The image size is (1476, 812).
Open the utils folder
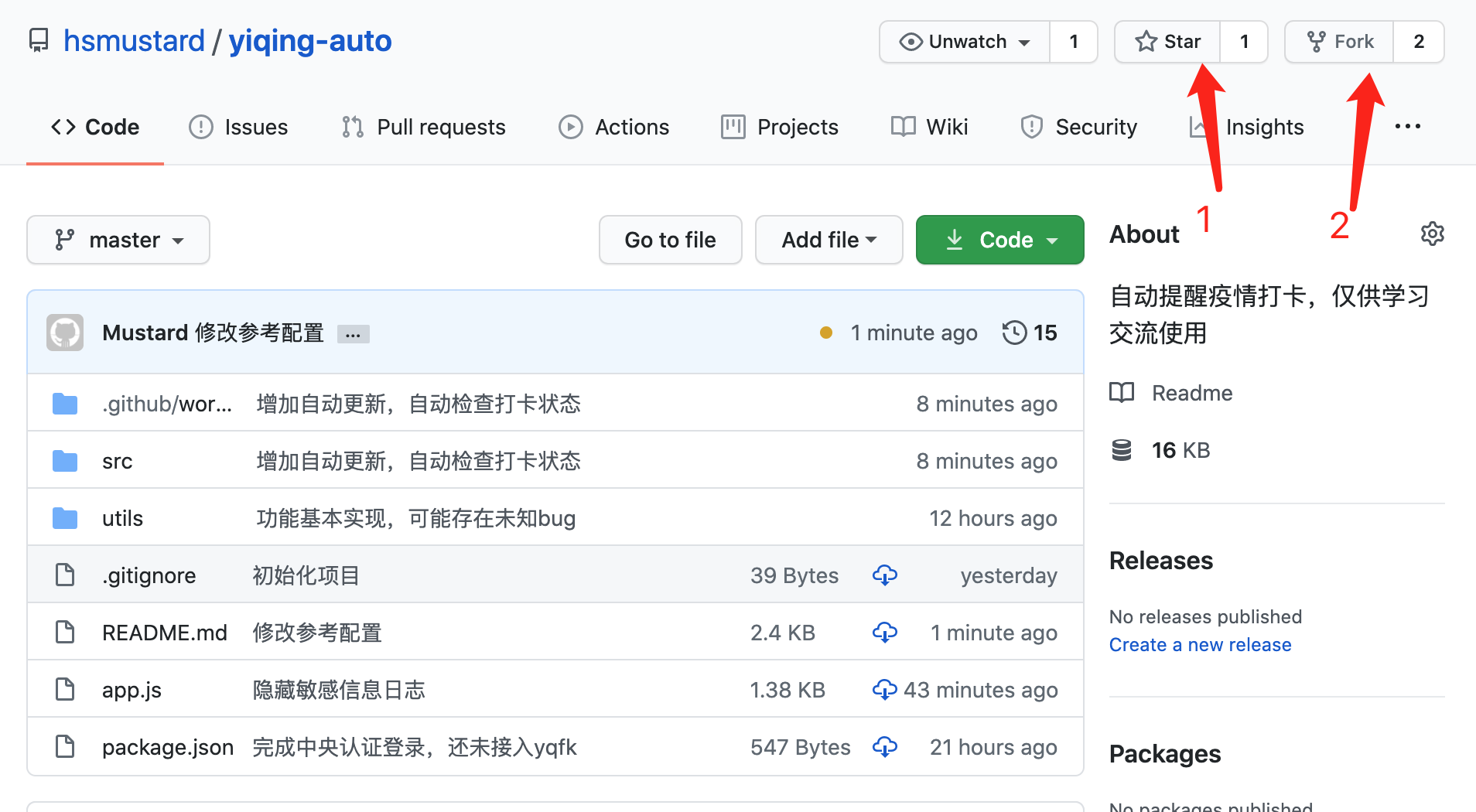point(123,518)
